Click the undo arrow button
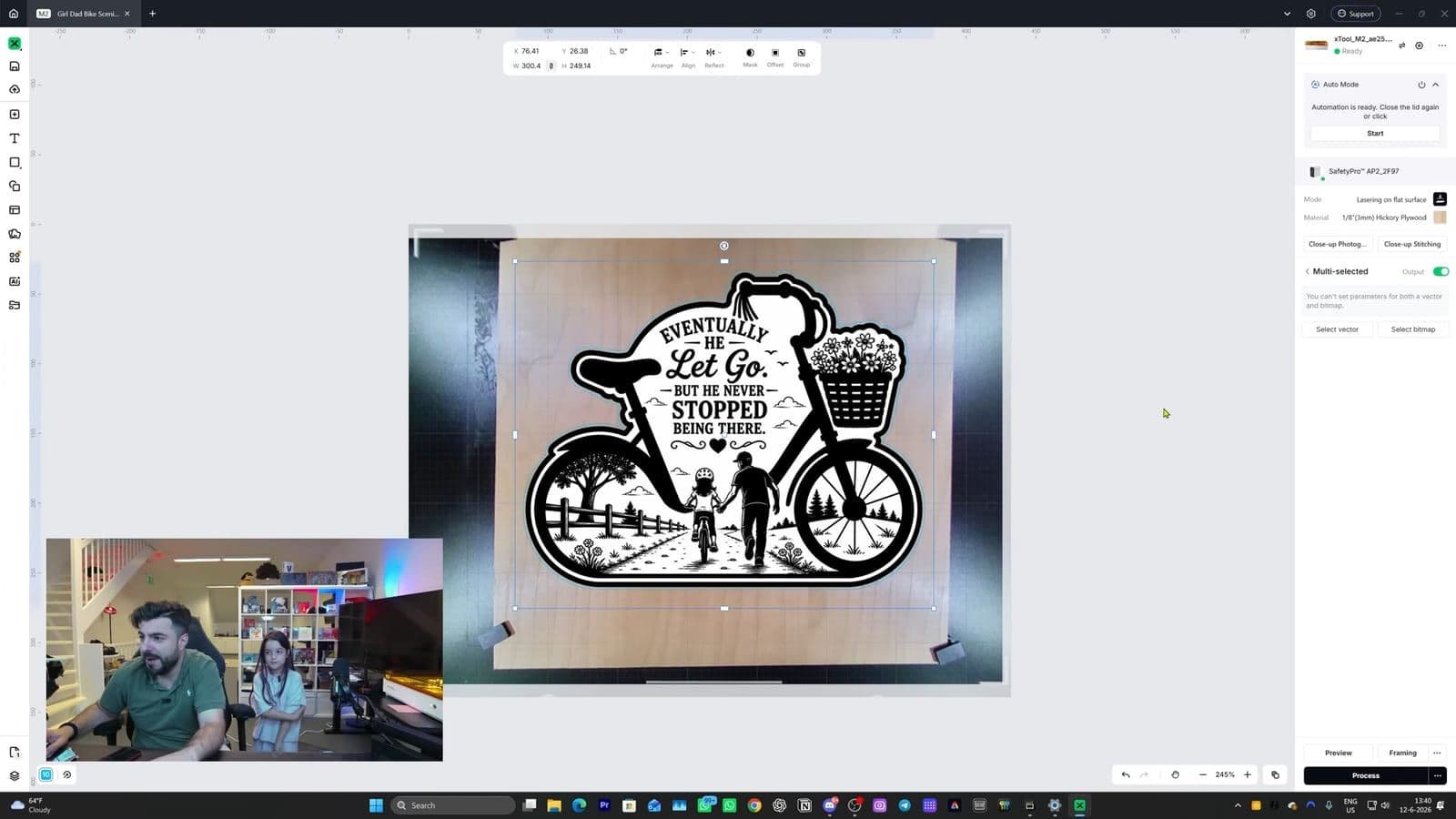 tap(1126, 775)
